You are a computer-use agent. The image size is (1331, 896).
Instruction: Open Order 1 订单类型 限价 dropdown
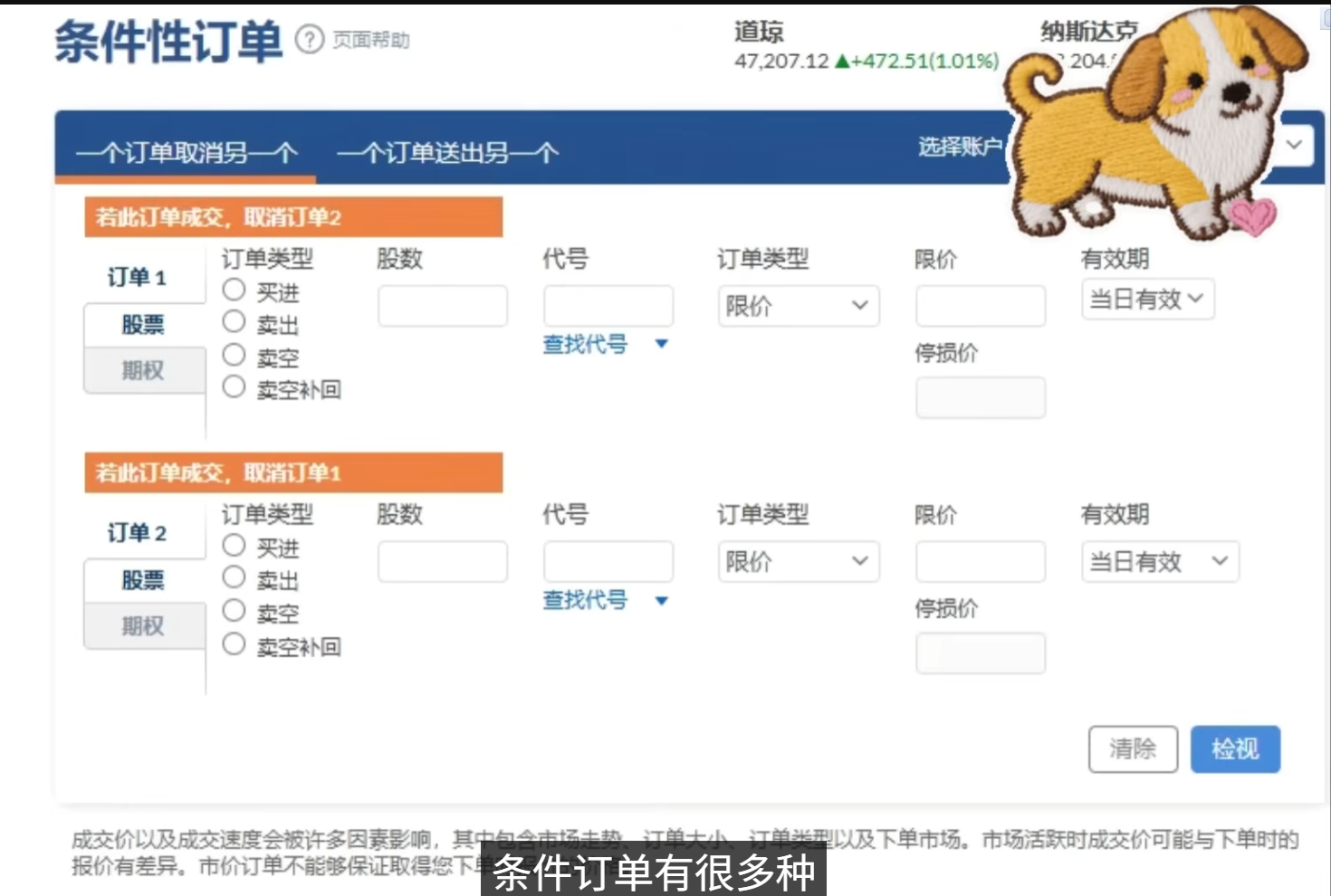tap(798, 306)
